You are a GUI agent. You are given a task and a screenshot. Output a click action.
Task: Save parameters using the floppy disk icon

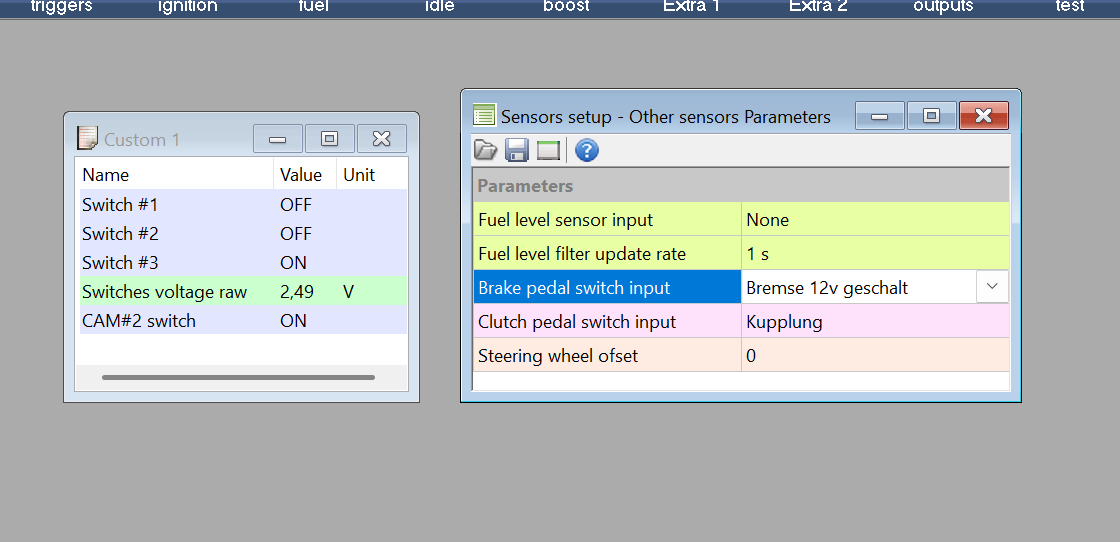[x=516, y=151]
